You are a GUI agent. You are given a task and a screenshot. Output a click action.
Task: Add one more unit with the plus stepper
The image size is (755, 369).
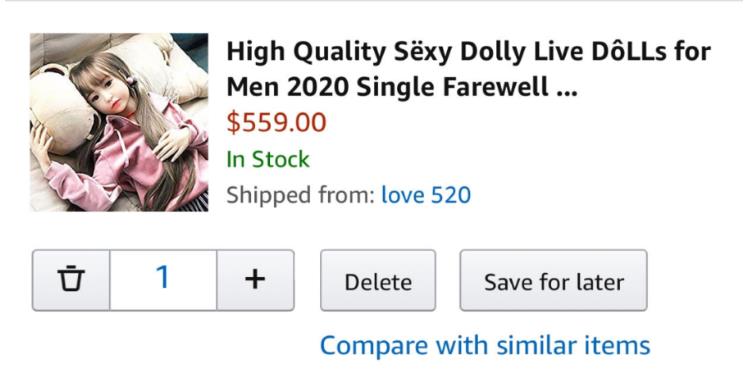(x=255, y=280)
